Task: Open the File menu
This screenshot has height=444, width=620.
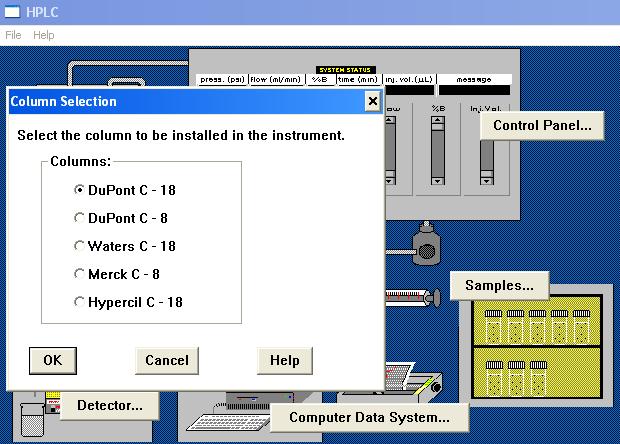Action: click(x=13, y=35)
